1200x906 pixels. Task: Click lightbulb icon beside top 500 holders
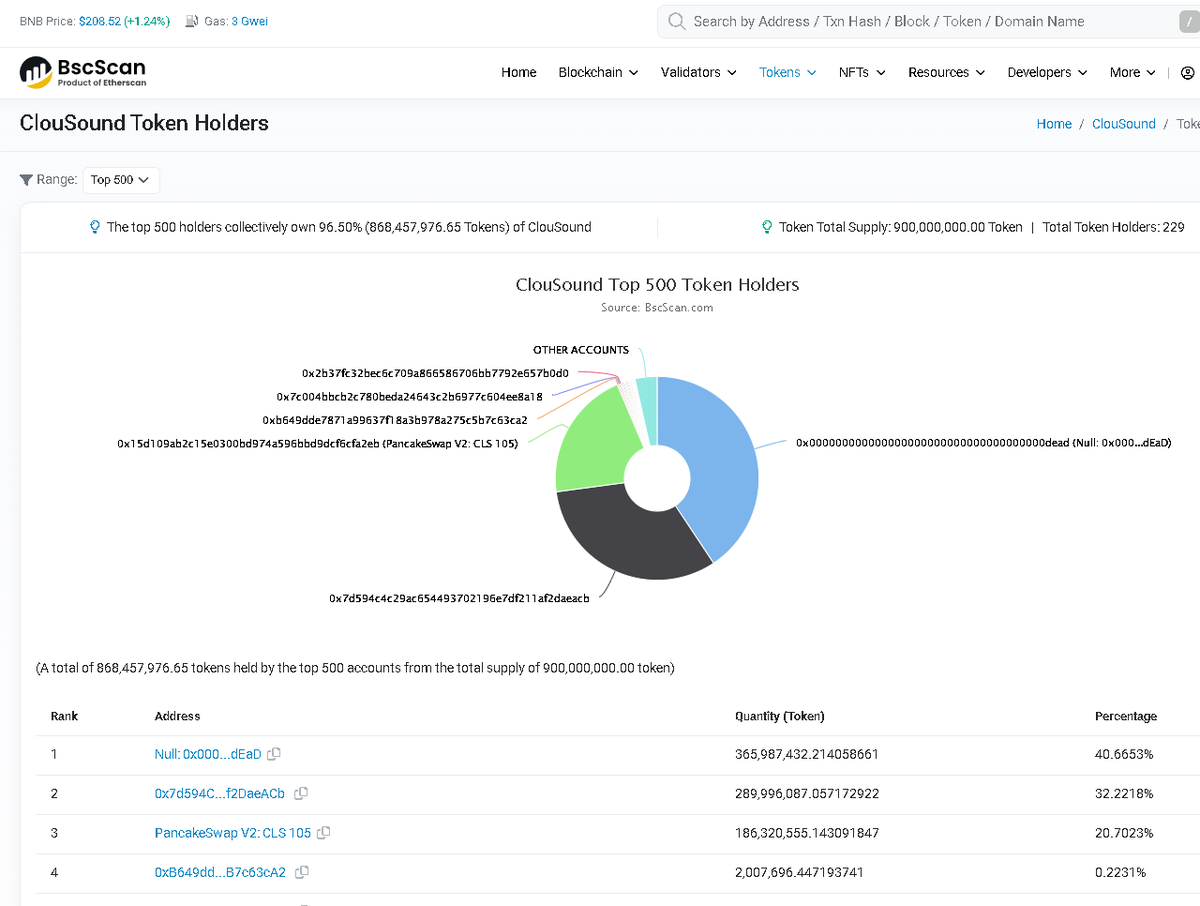(95, 227)
